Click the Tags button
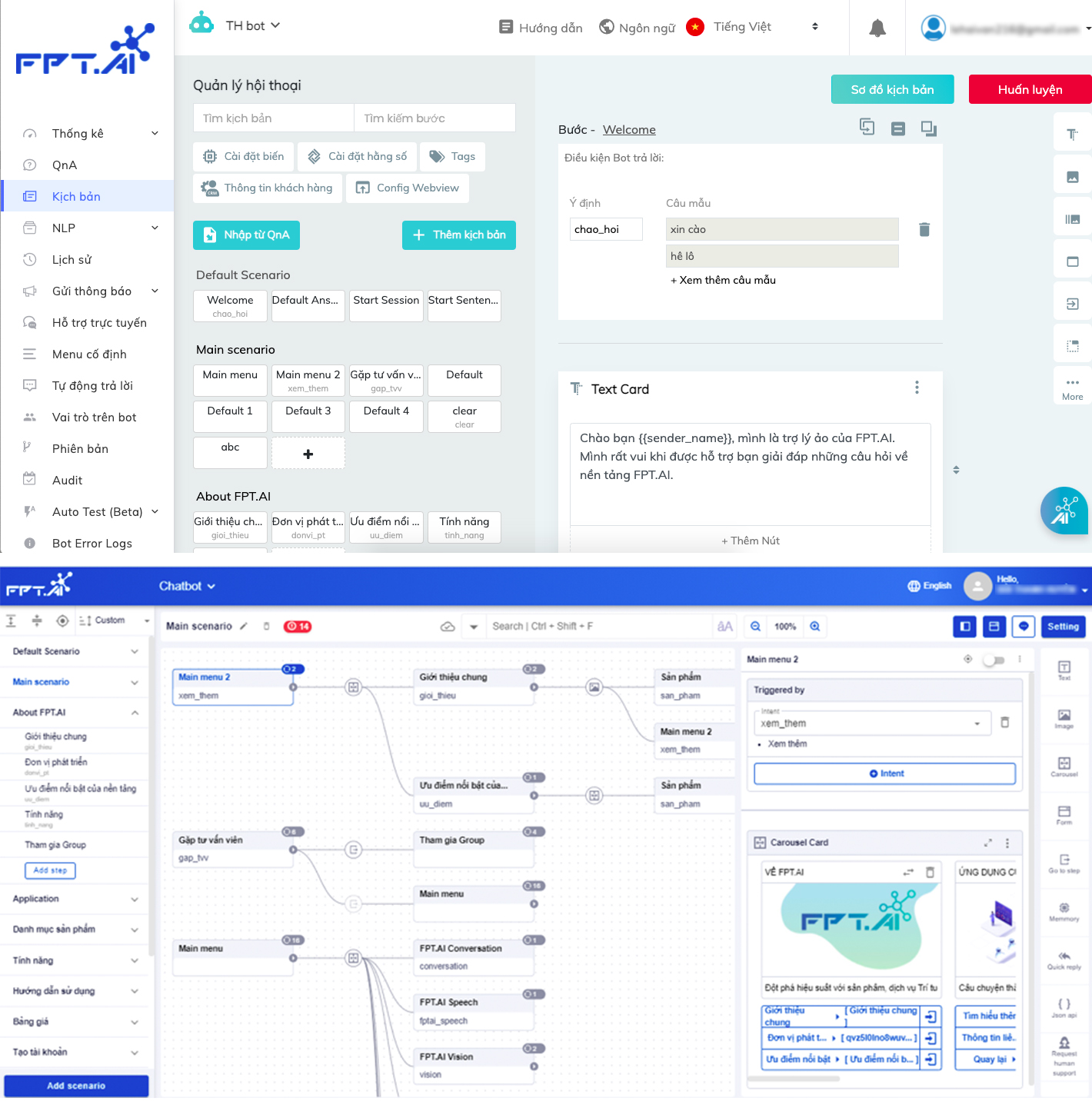This screenshot has height=1108, width=1092. (452, 156)
